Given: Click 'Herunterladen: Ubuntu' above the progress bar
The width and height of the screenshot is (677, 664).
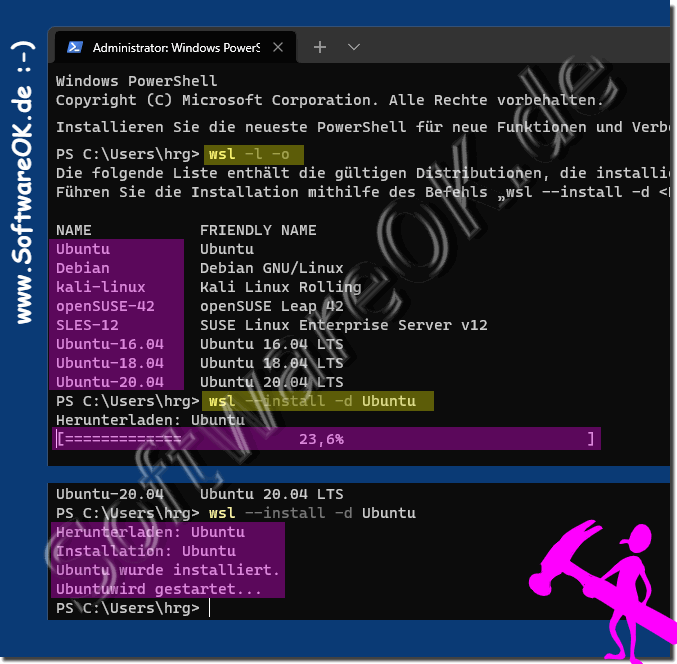Looking at the screenshot, I should pos(150,421).
